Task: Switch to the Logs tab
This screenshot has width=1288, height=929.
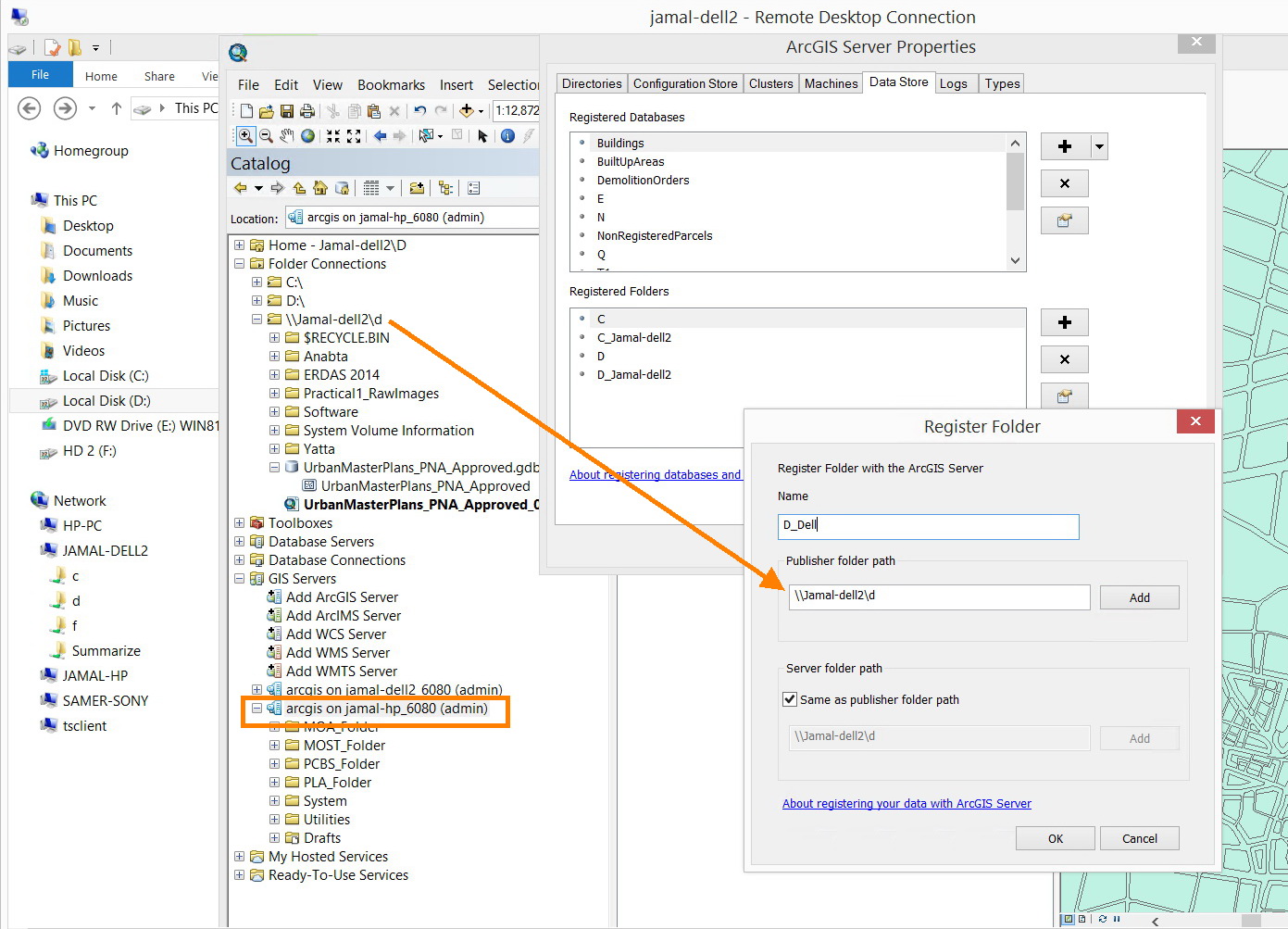Action: click(954, 83)
